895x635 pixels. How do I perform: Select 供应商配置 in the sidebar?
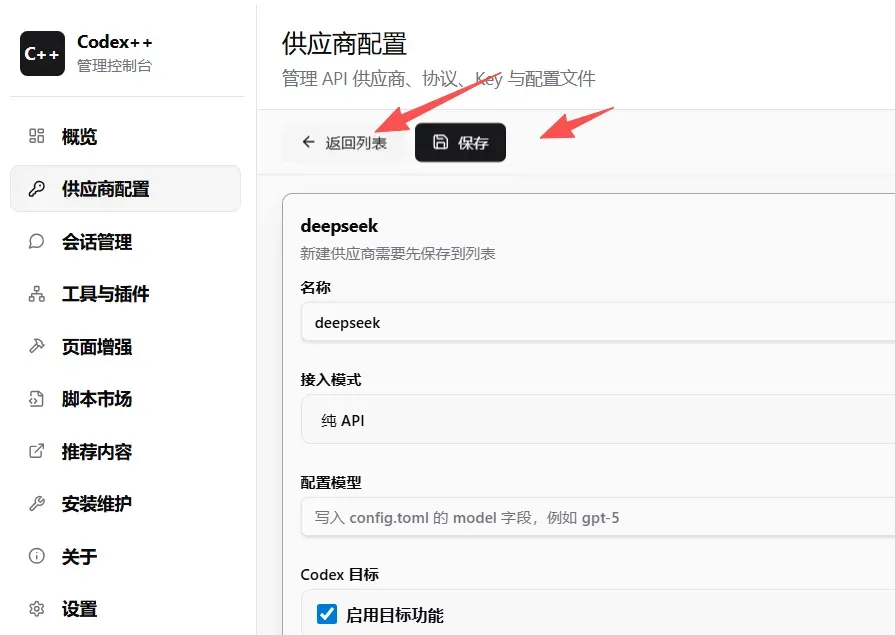126,188
